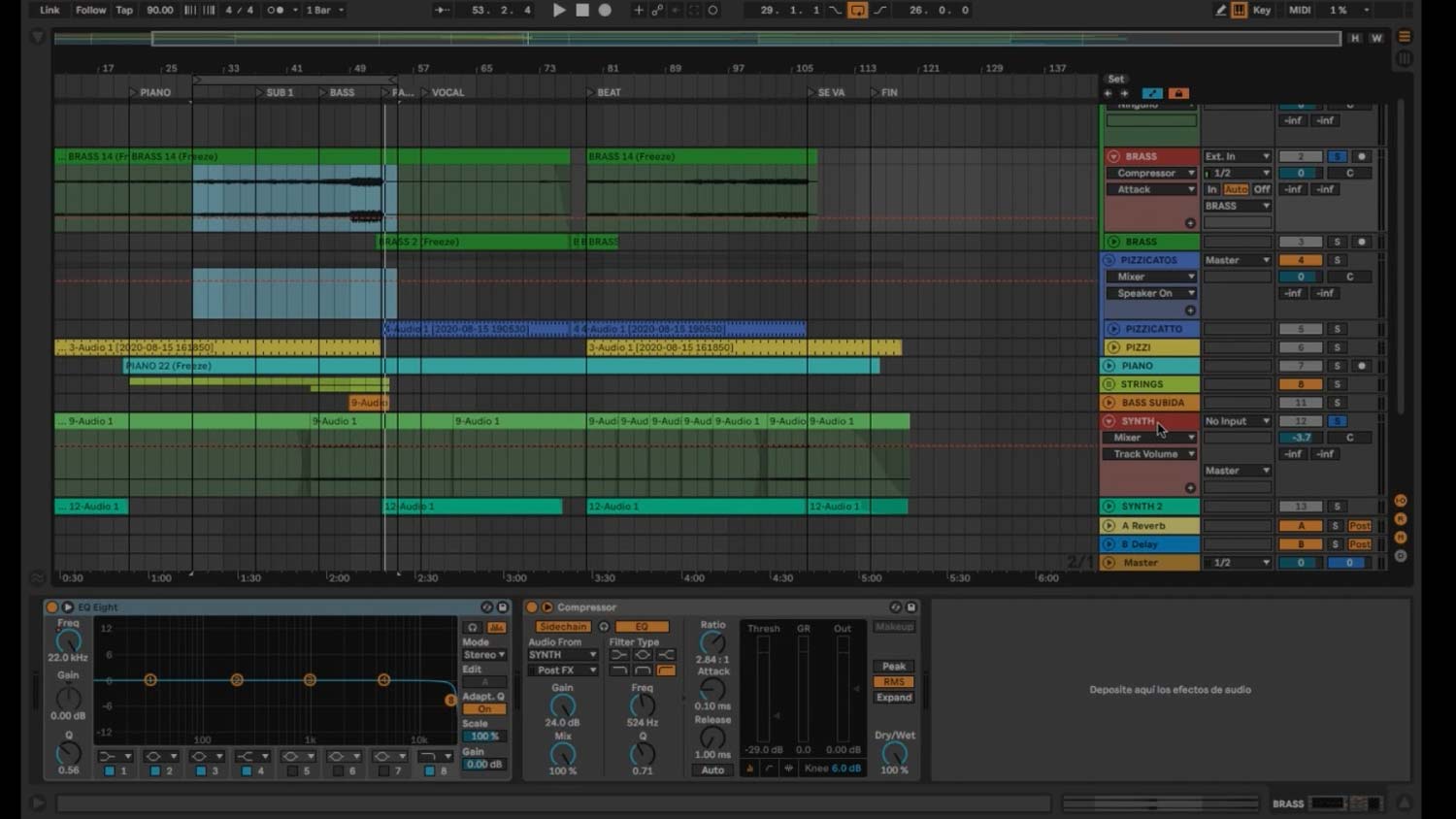Open No Input dropdown on SYNTH track
1456x819 pixels.
pyautogui.click(x=1238, y=421)
